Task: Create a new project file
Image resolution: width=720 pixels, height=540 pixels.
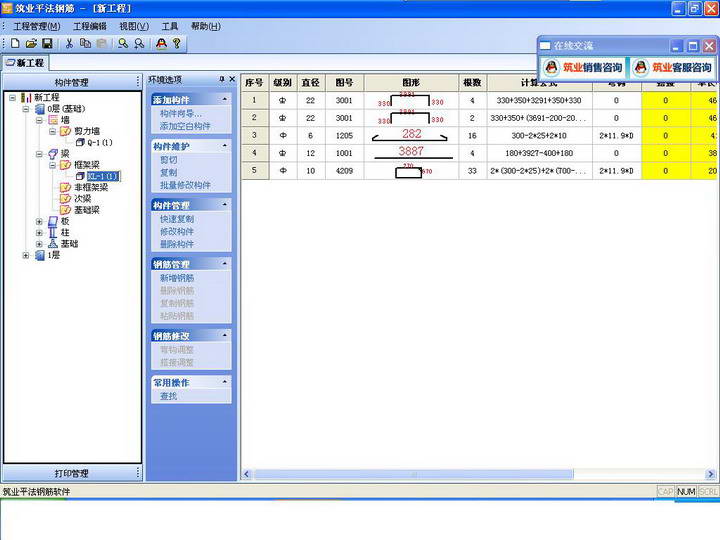Action: point(15,43)
